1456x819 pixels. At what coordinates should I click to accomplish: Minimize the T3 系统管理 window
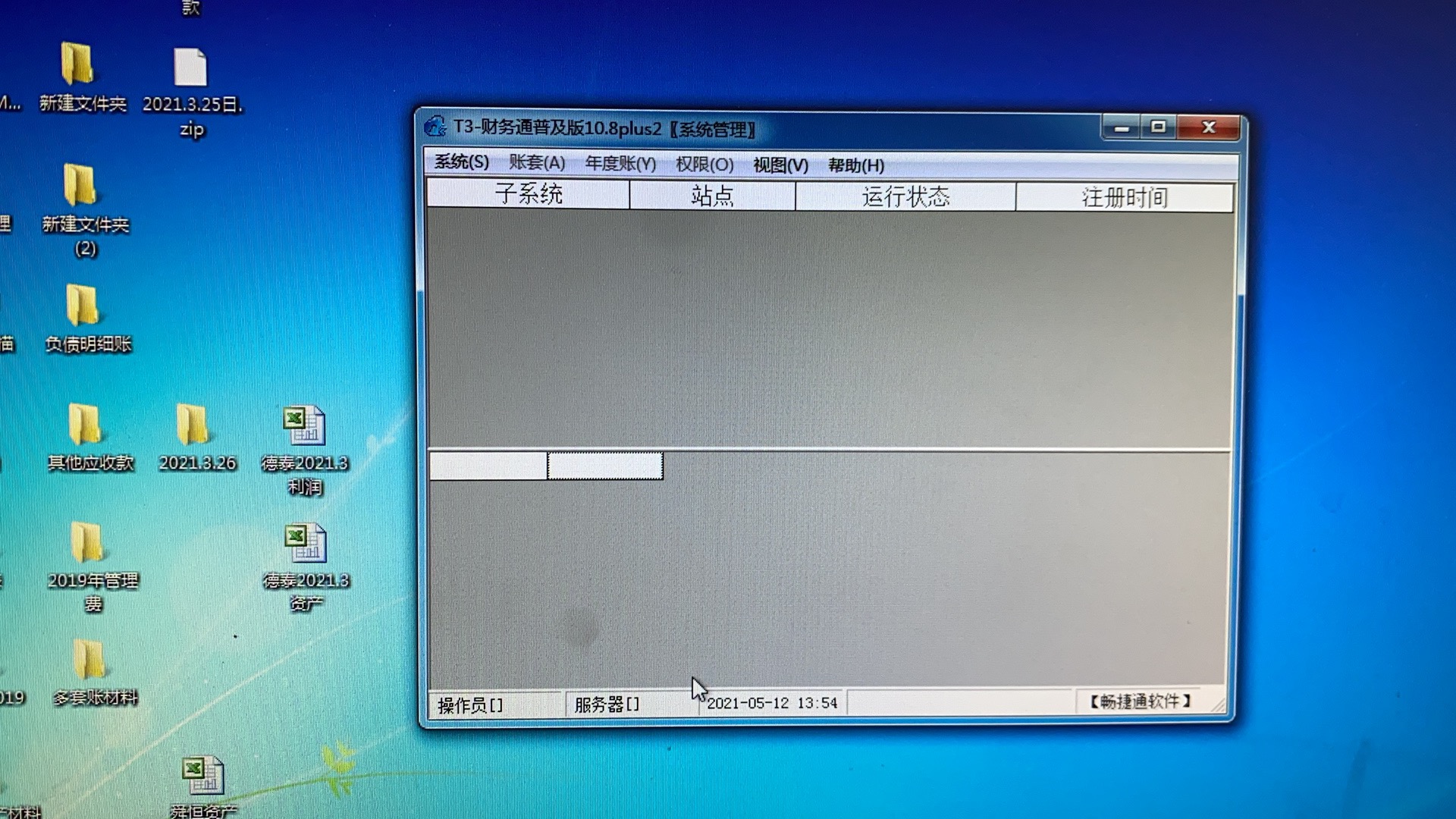pos(1122,127)
